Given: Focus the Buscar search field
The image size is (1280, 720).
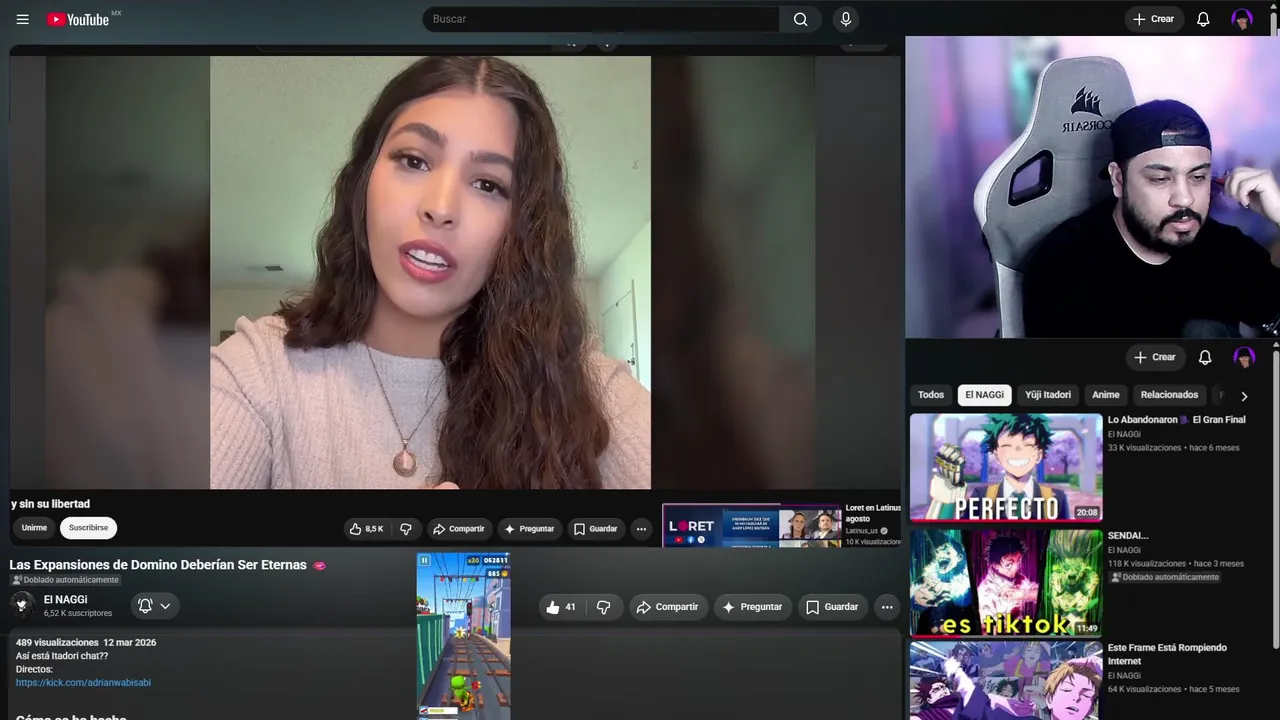Looking at the screenshot, I should click(601, 19).
